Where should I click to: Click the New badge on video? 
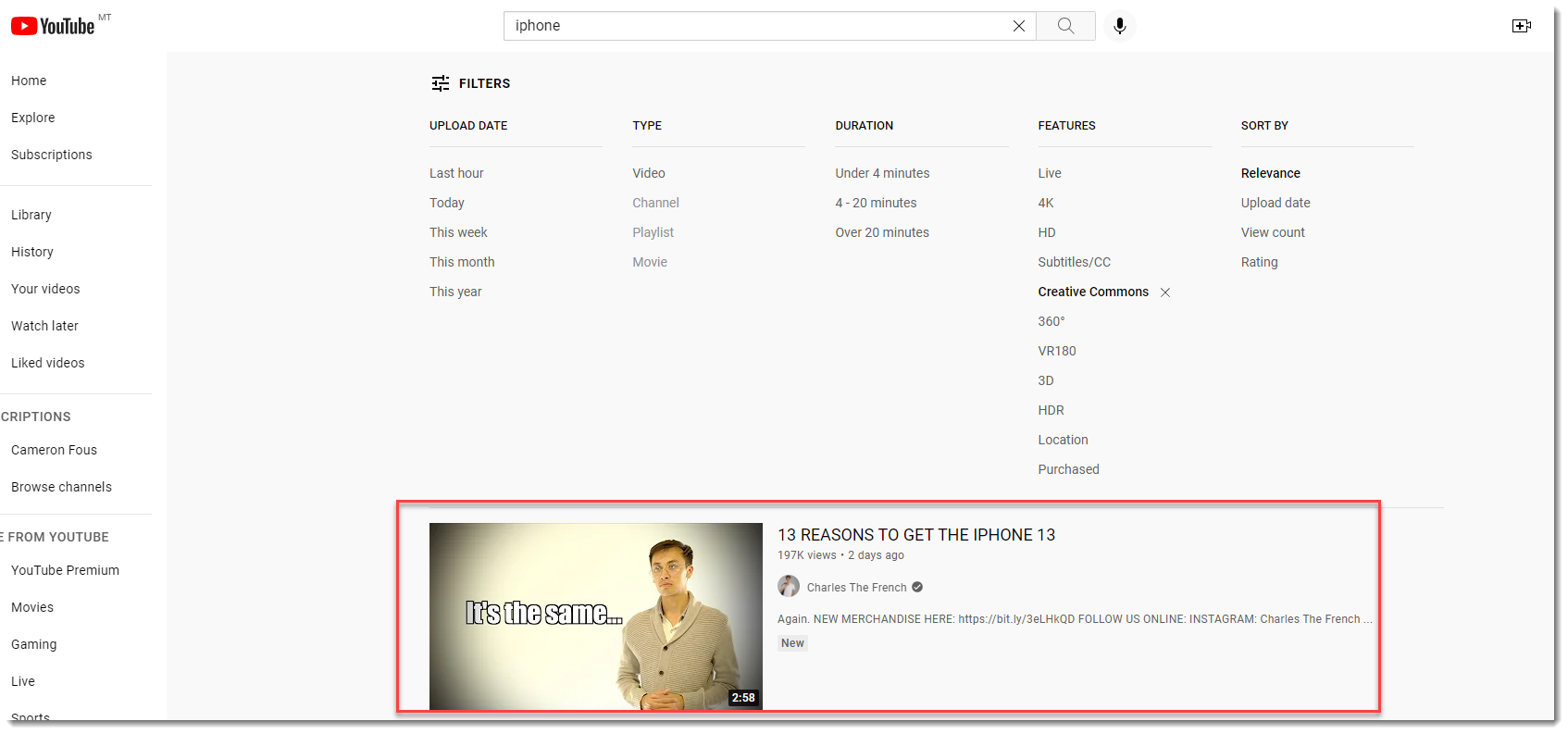click(x=792, y=643)
